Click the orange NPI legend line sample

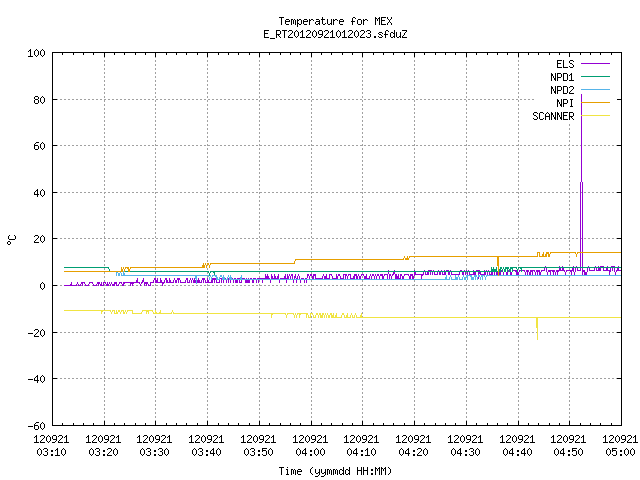[x=595, y=102]
